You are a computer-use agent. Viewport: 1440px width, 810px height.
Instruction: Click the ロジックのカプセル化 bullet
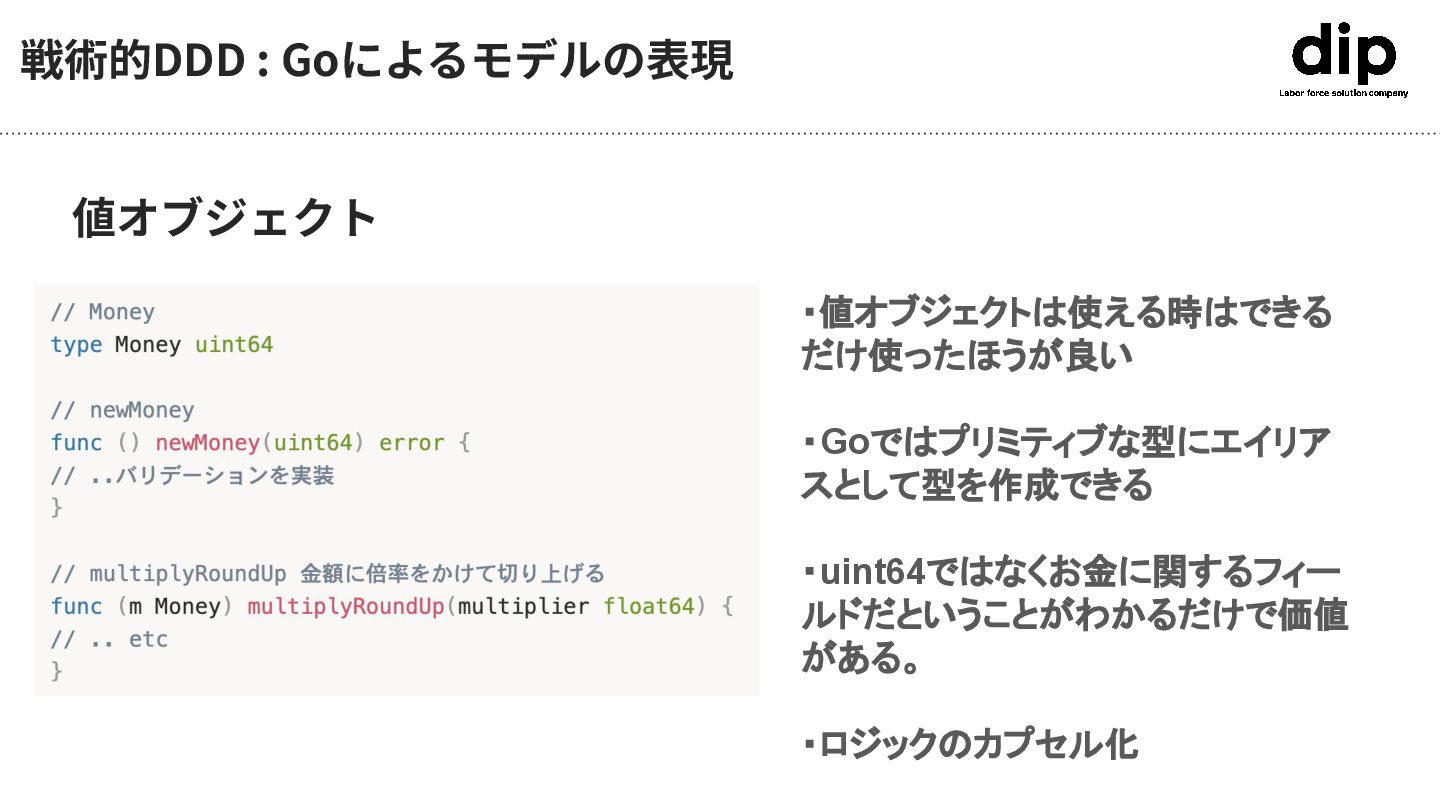click(970, 744)
